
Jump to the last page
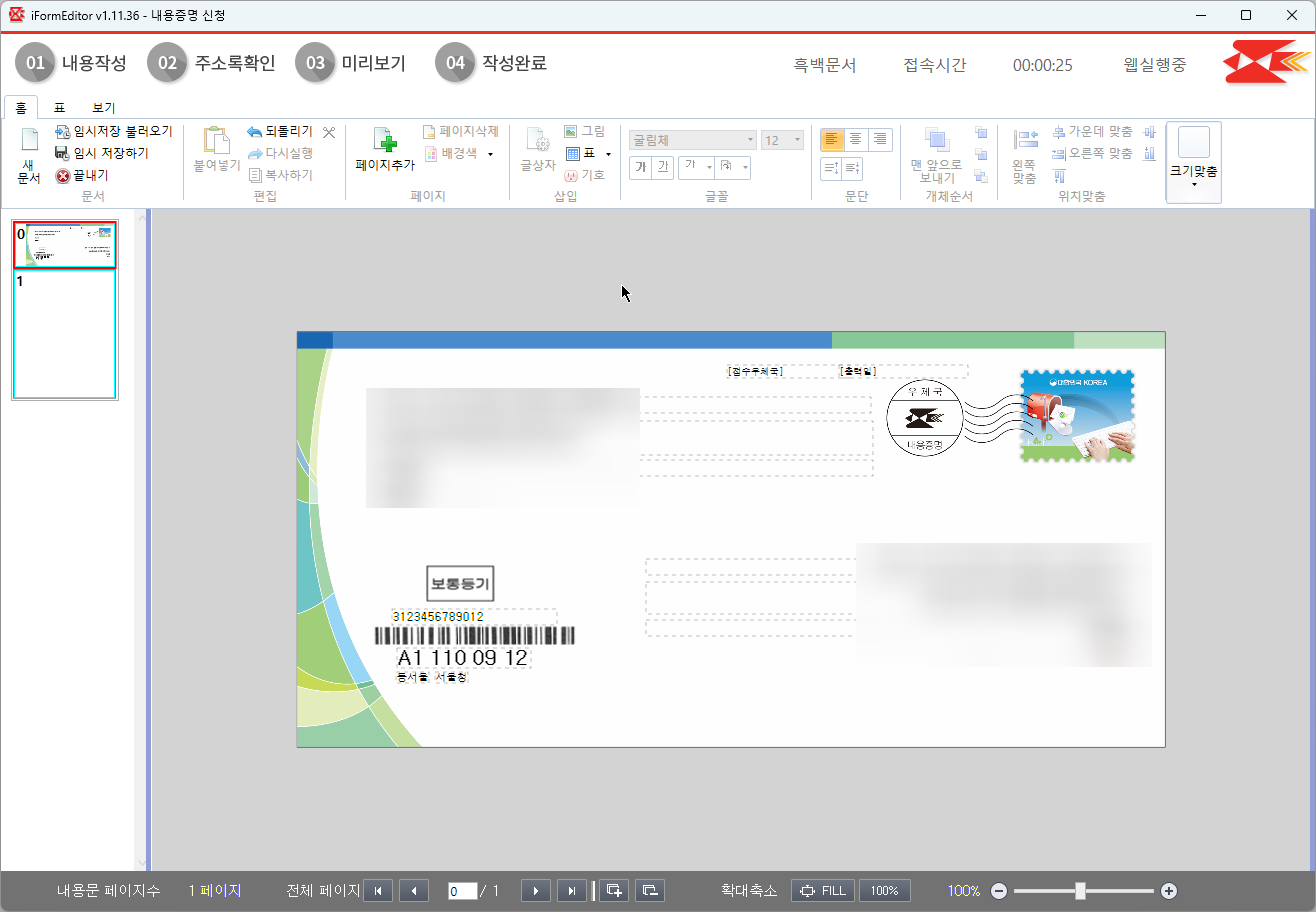pos(572,891)
